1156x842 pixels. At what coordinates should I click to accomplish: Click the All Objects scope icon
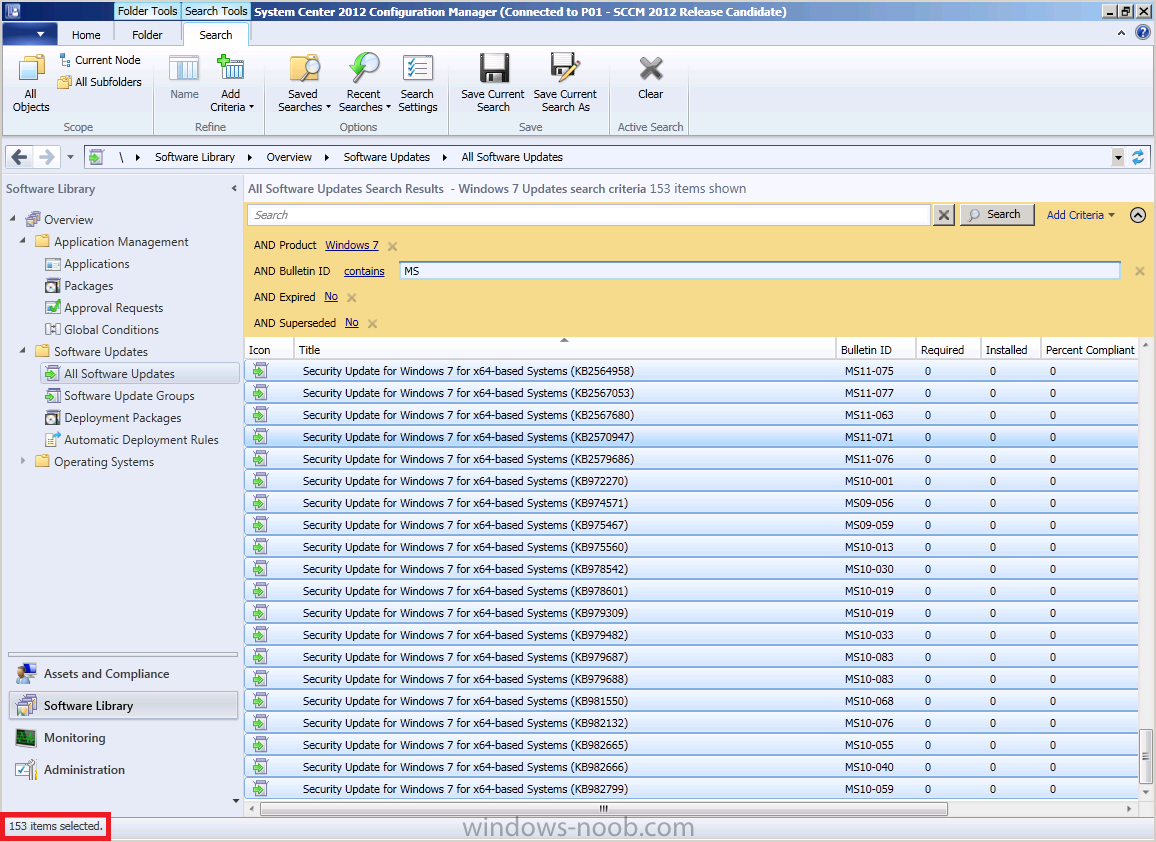point(30,83)
